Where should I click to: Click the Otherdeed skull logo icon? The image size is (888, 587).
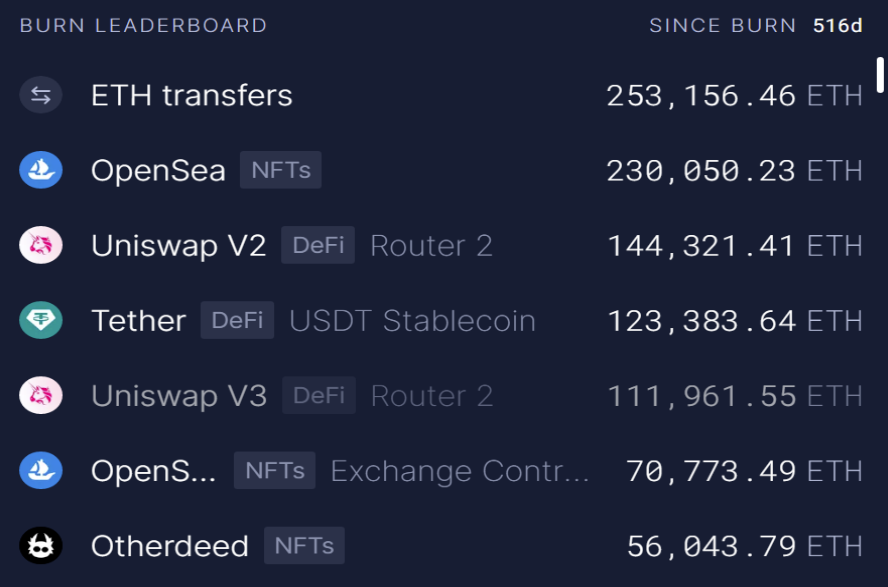point(41,546)
